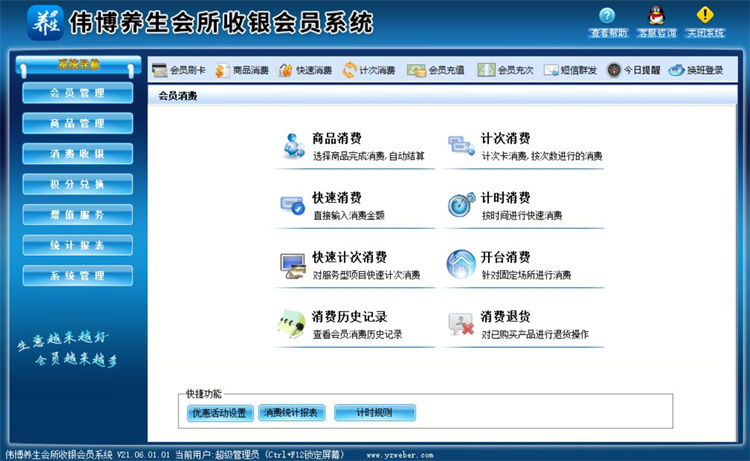The width and height of the screenshot is (750, 461).
Task: Open 计次消费 tile in main panel
Action: pyautogui.click(x=504, y=139)
